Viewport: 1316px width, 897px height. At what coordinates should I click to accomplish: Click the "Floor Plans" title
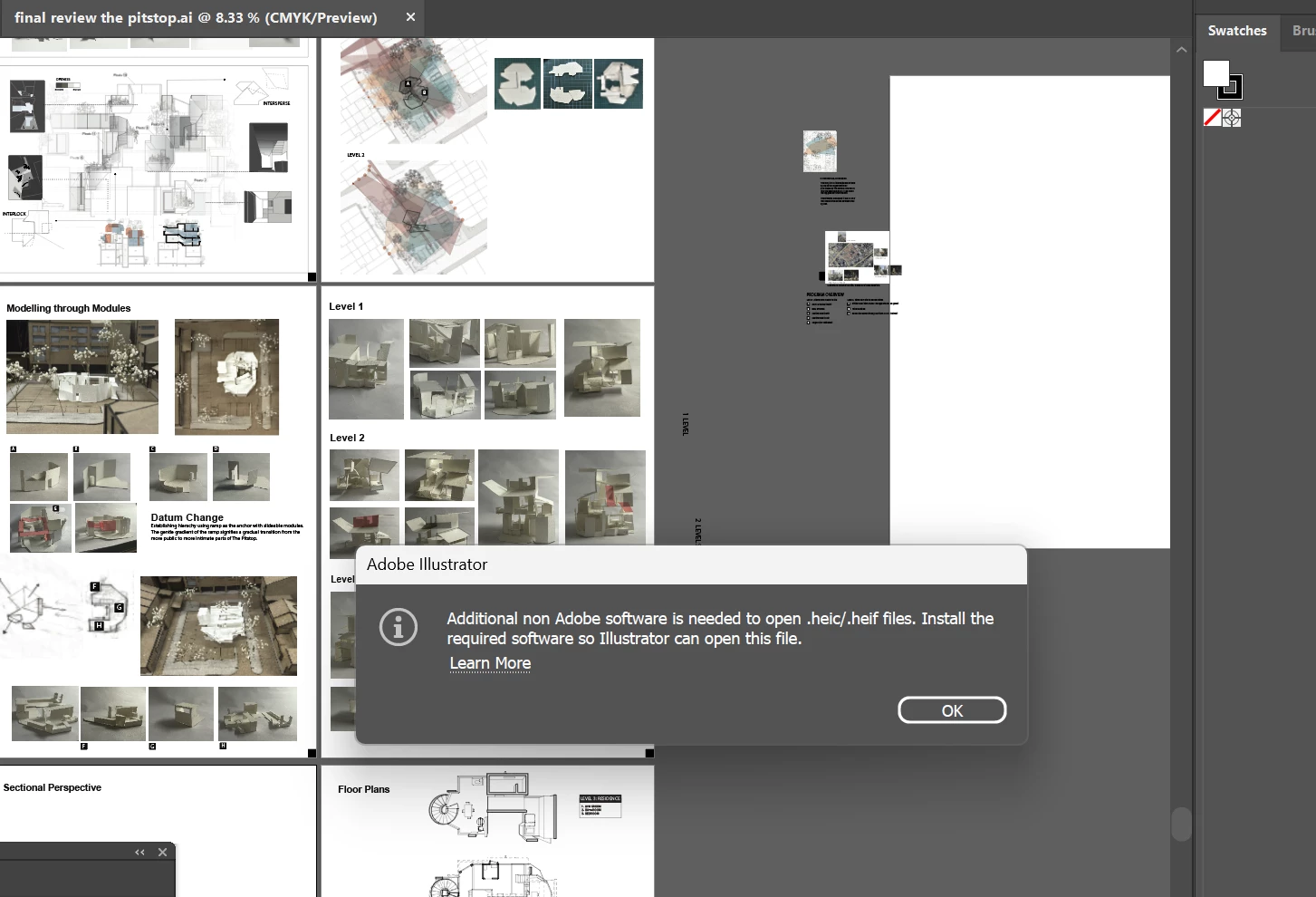point(364,789)
